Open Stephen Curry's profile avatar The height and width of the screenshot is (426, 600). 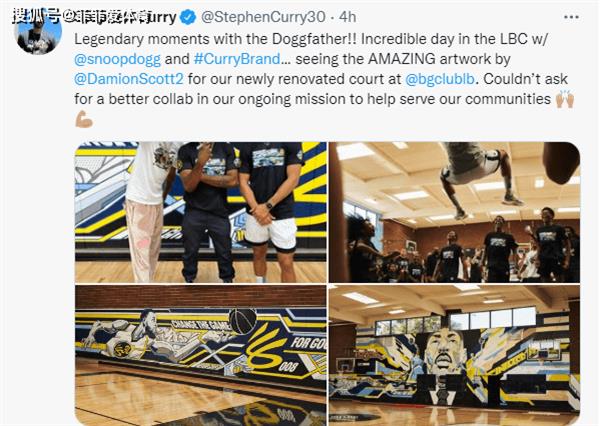[38, 32]
